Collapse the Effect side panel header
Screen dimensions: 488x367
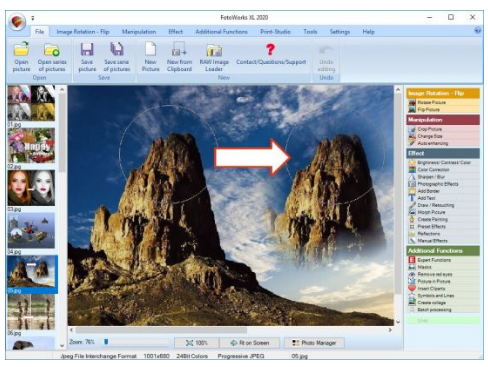(x=443, y=153)
